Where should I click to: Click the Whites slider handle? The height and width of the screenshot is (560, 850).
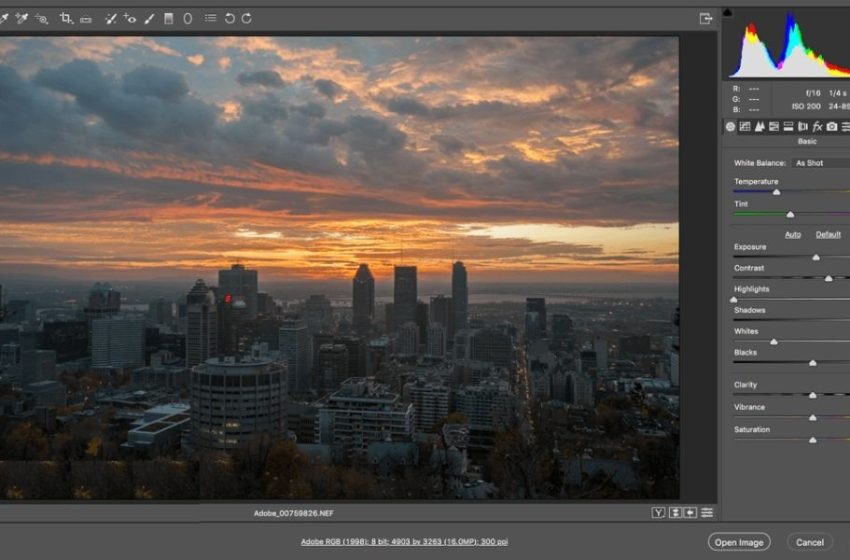click(774, 342)
